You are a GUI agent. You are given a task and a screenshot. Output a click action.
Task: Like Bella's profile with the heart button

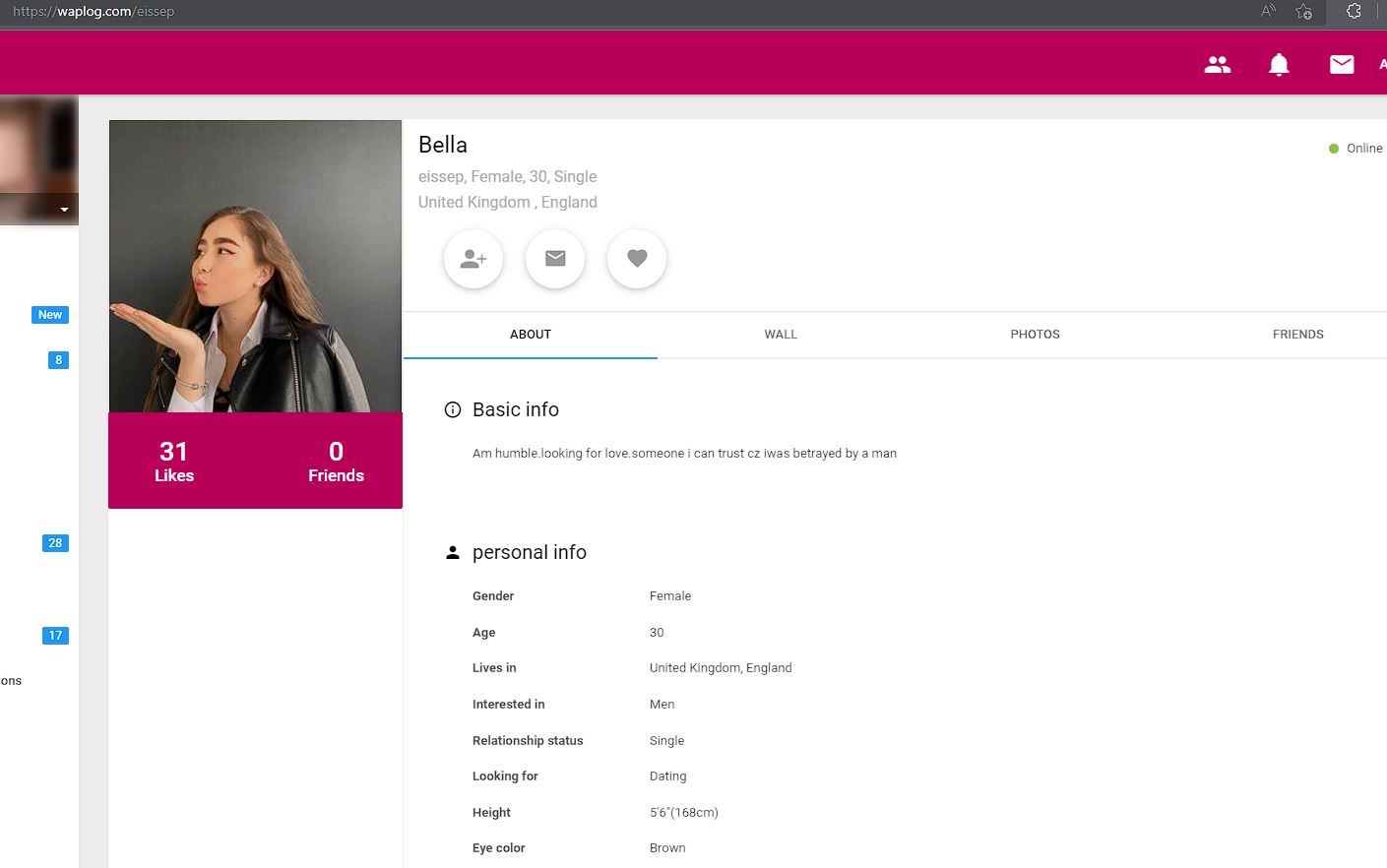[x=637, y=259]
